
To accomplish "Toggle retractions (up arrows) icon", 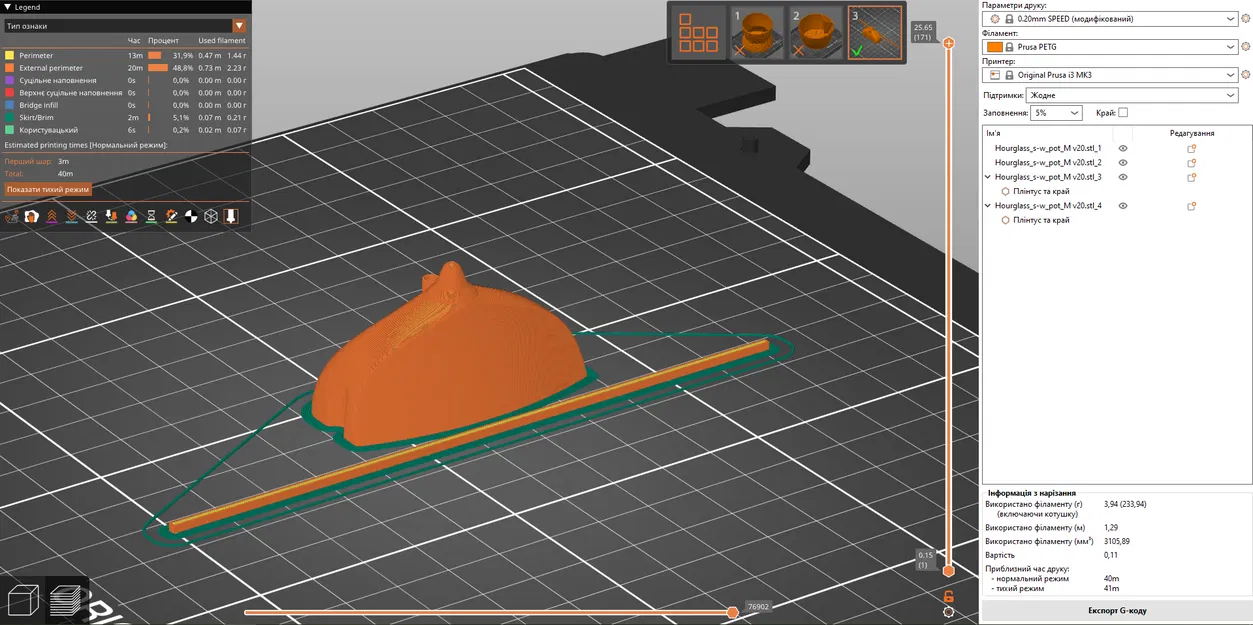I will (52, 216).
